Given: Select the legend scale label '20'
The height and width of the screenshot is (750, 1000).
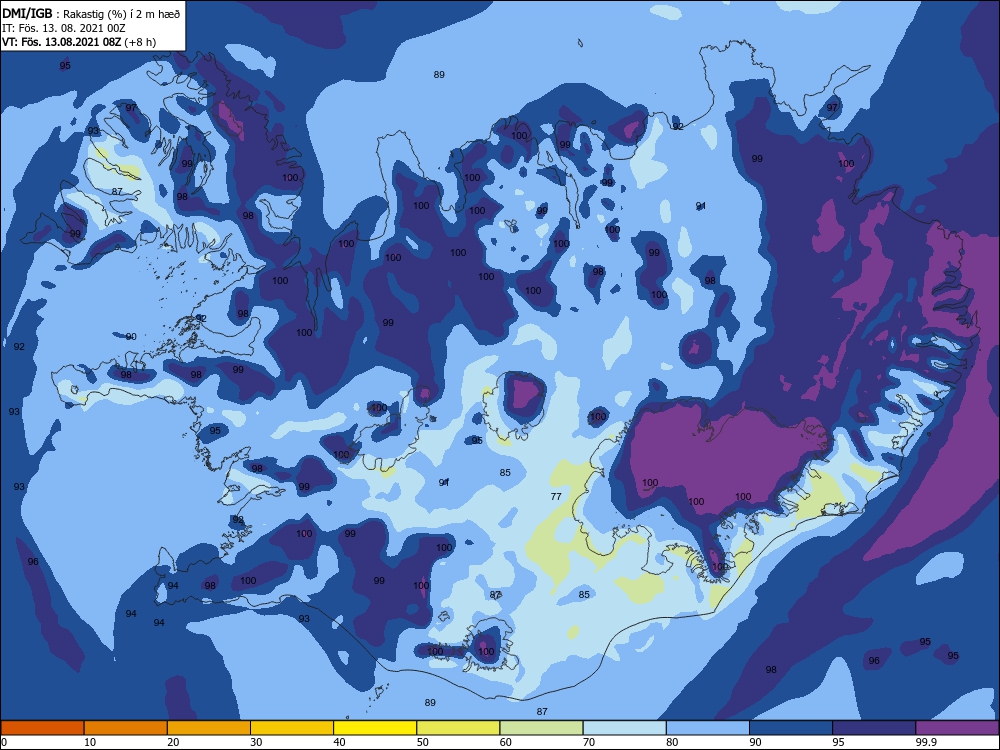Looking at the screenshot, I should [x=173, y=742].
